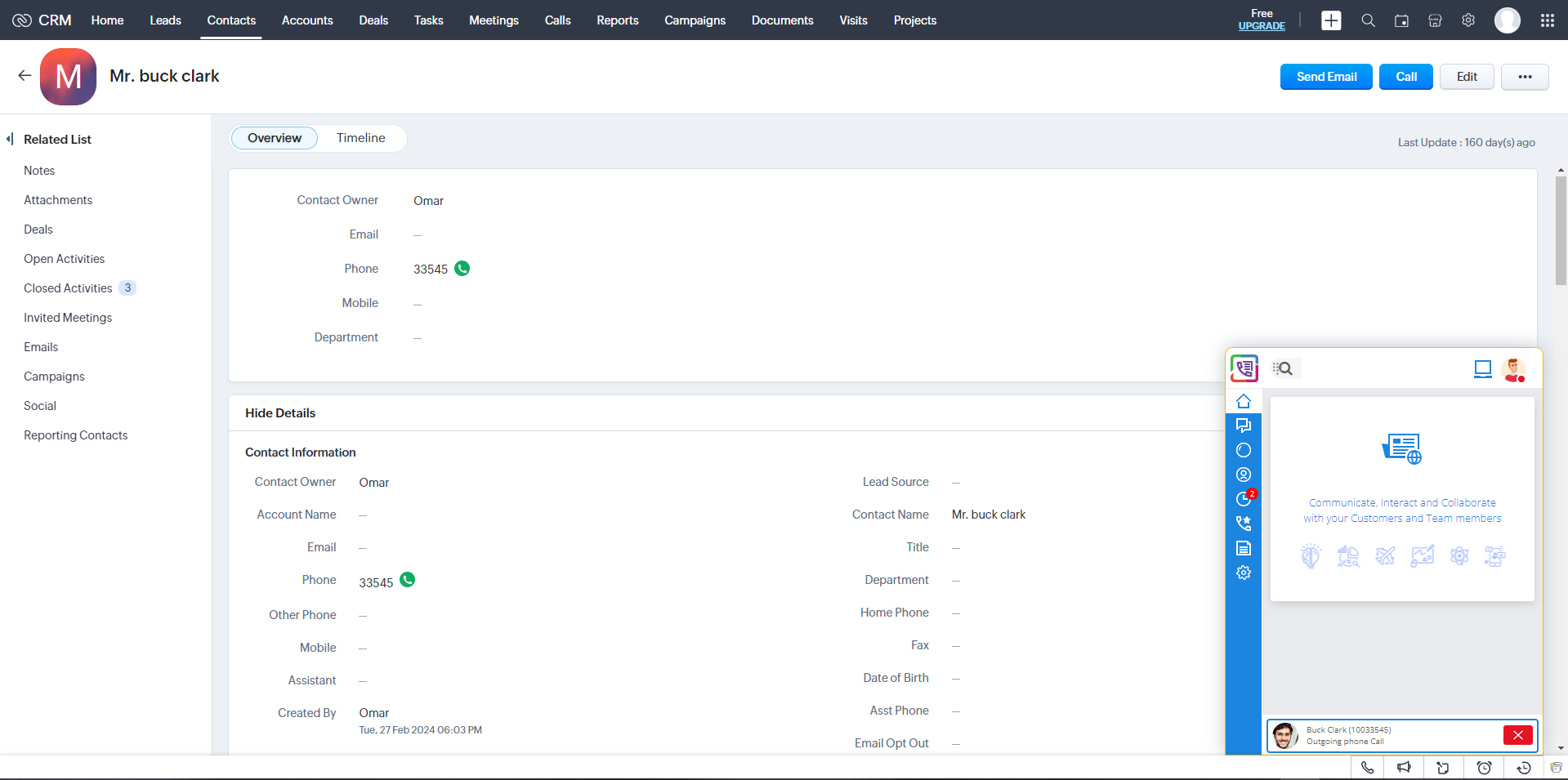Collapse the Related List sidebar

click(10, 139)
